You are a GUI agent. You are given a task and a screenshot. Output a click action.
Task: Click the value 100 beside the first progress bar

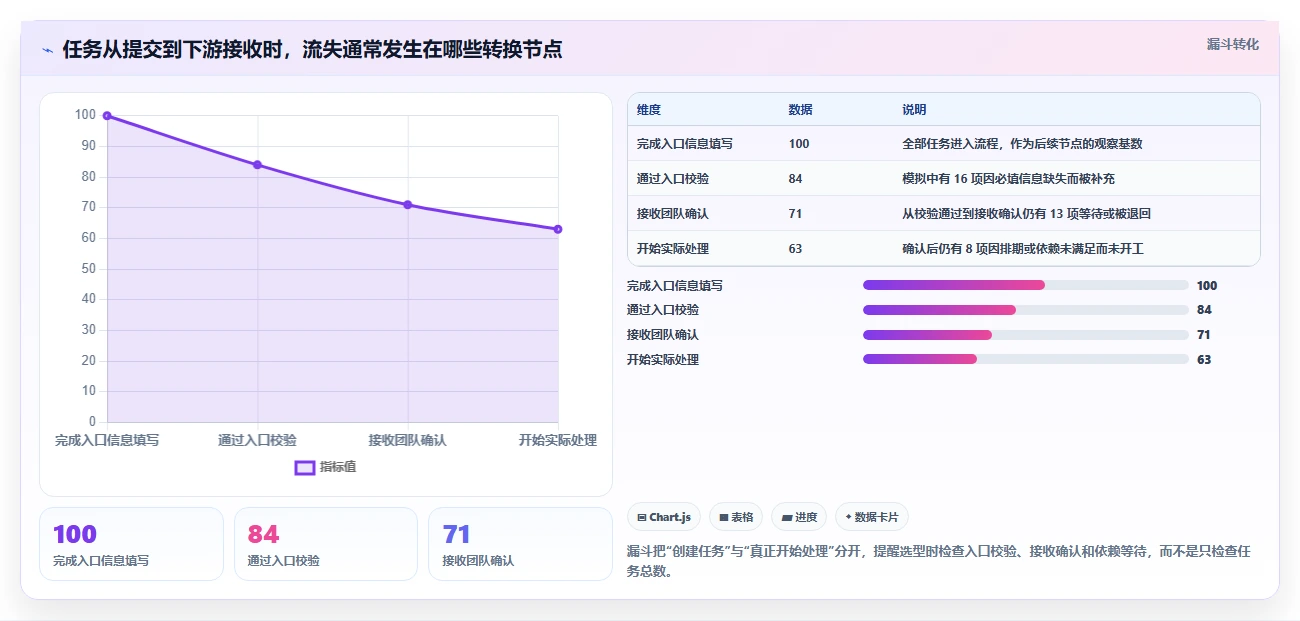coord(1207,286)
